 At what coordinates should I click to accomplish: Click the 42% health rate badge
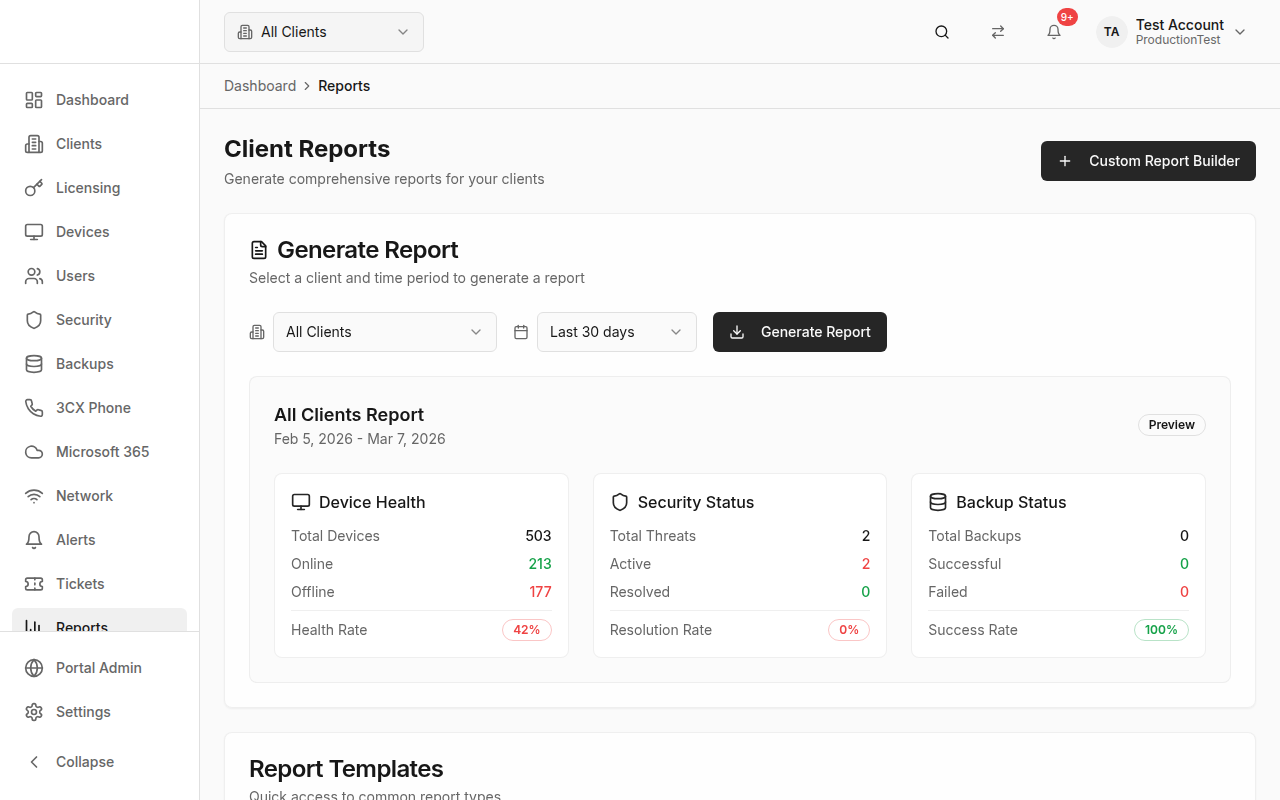[527, 630]
